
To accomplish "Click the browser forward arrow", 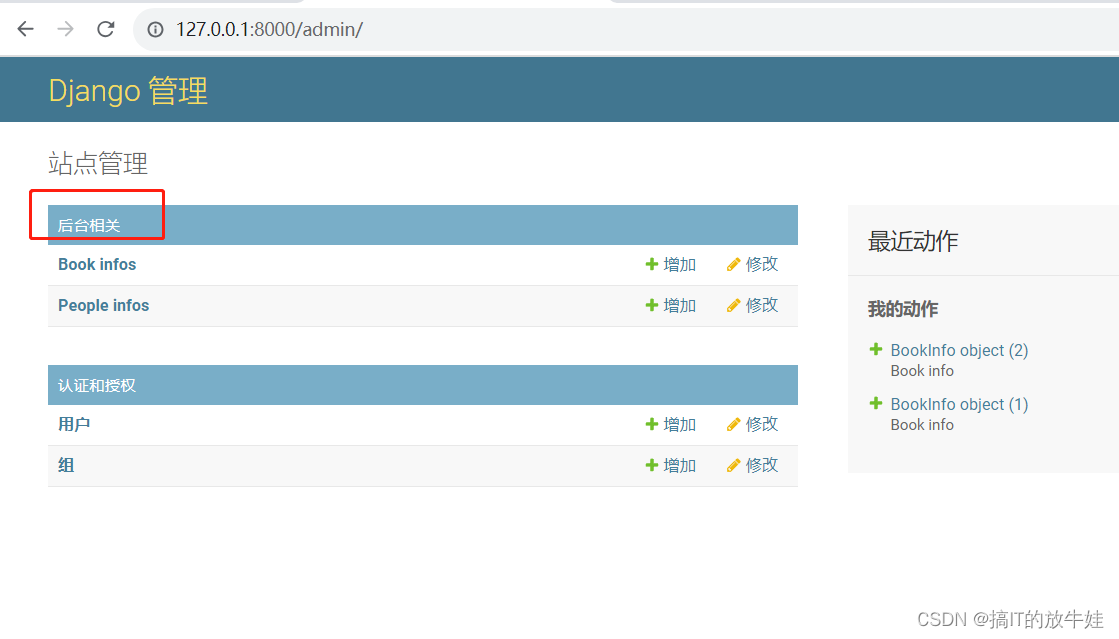I will click(x=66, y=29).
